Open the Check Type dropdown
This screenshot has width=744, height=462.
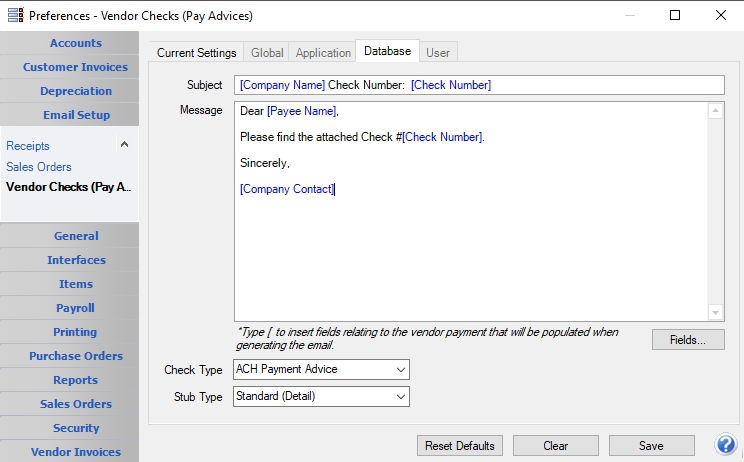[x=321, y=369]
